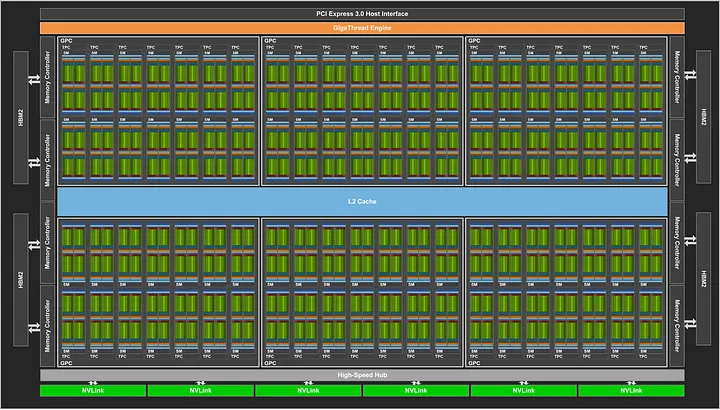Select the orange GigaThread Engine bar

point(362,28)
